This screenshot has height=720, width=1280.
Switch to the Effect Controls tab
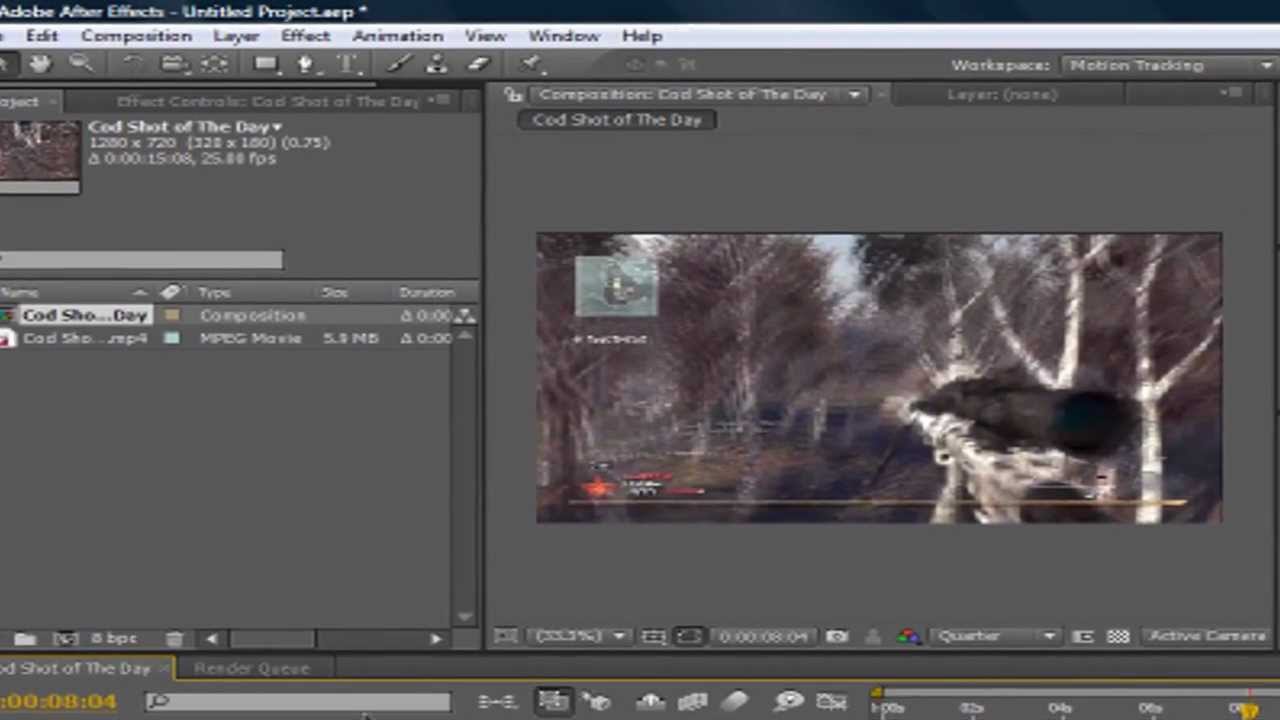268,101
